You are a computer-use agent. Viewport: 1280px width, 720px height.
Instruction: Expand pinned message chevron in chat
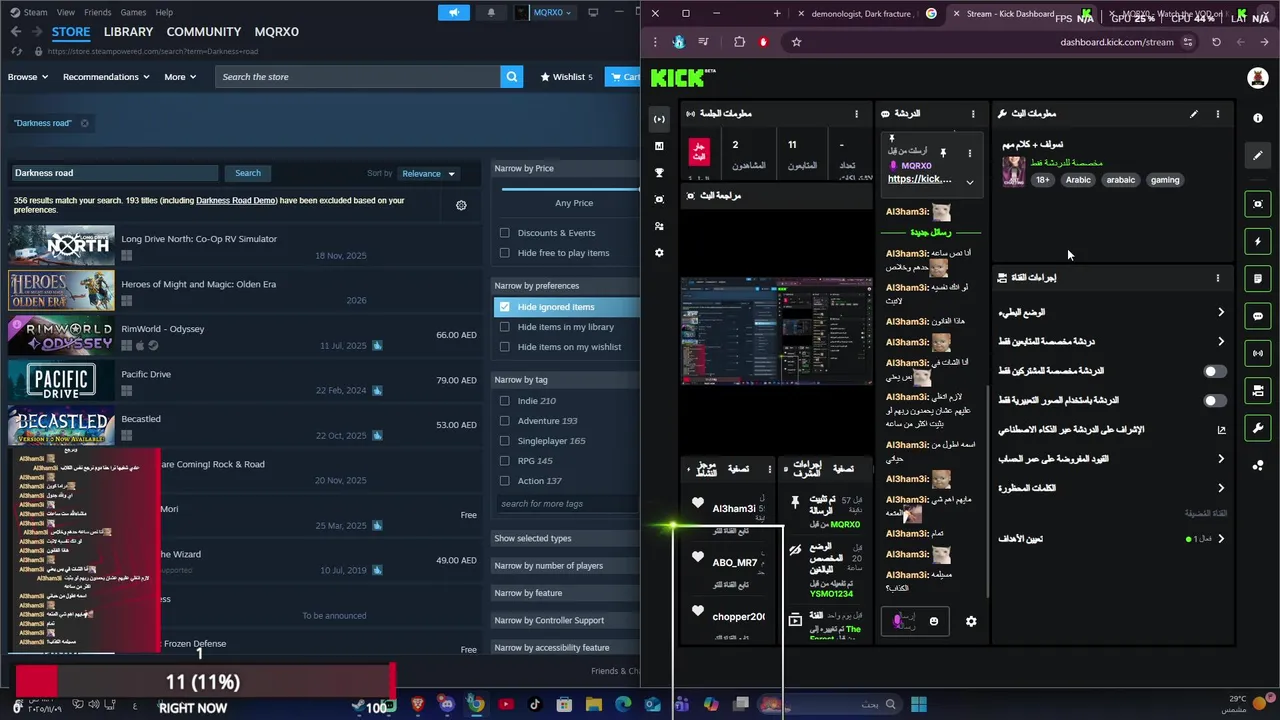tap(969, 182)
